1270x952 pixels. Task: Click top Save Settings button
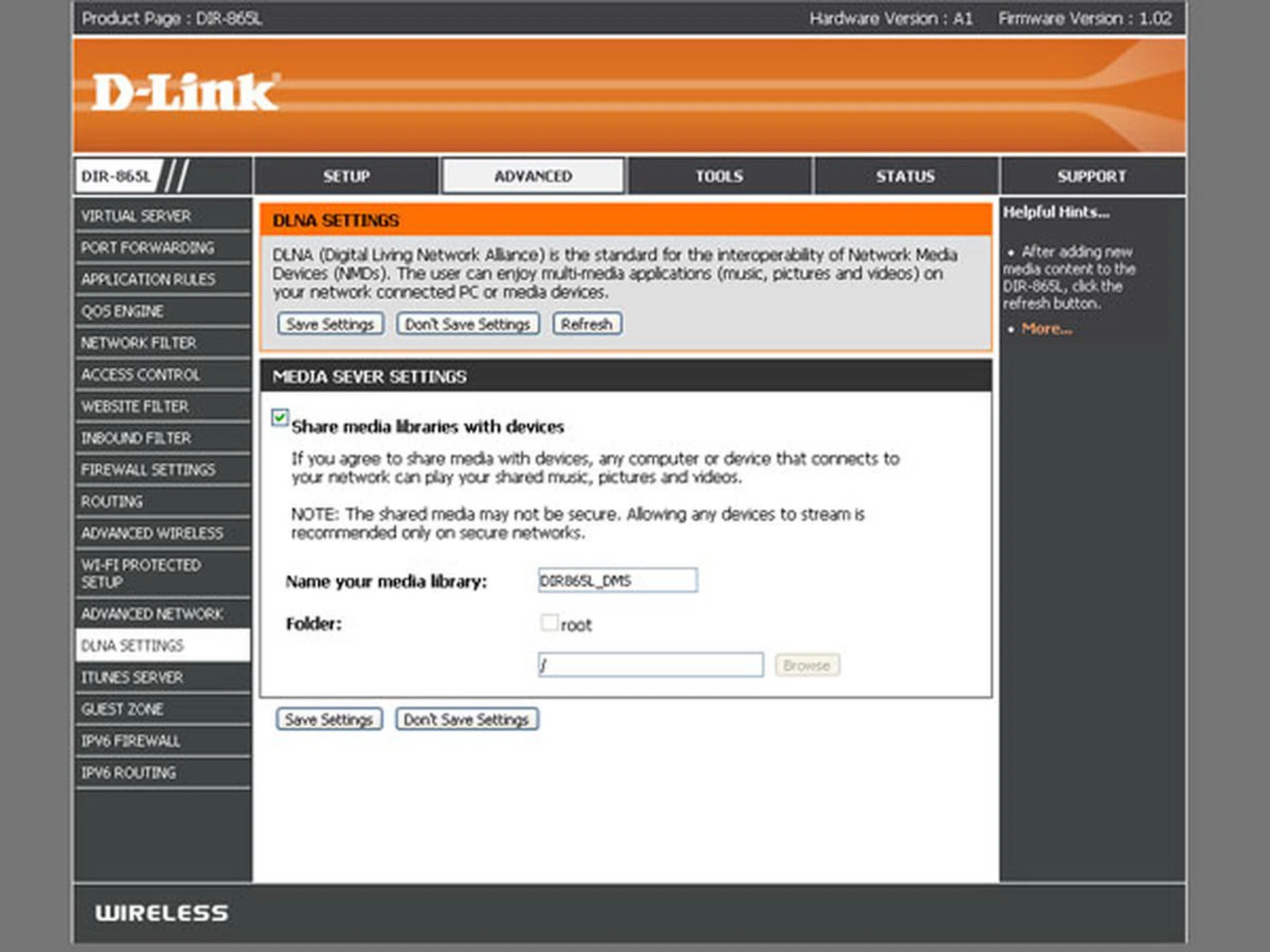pos(330,324)
